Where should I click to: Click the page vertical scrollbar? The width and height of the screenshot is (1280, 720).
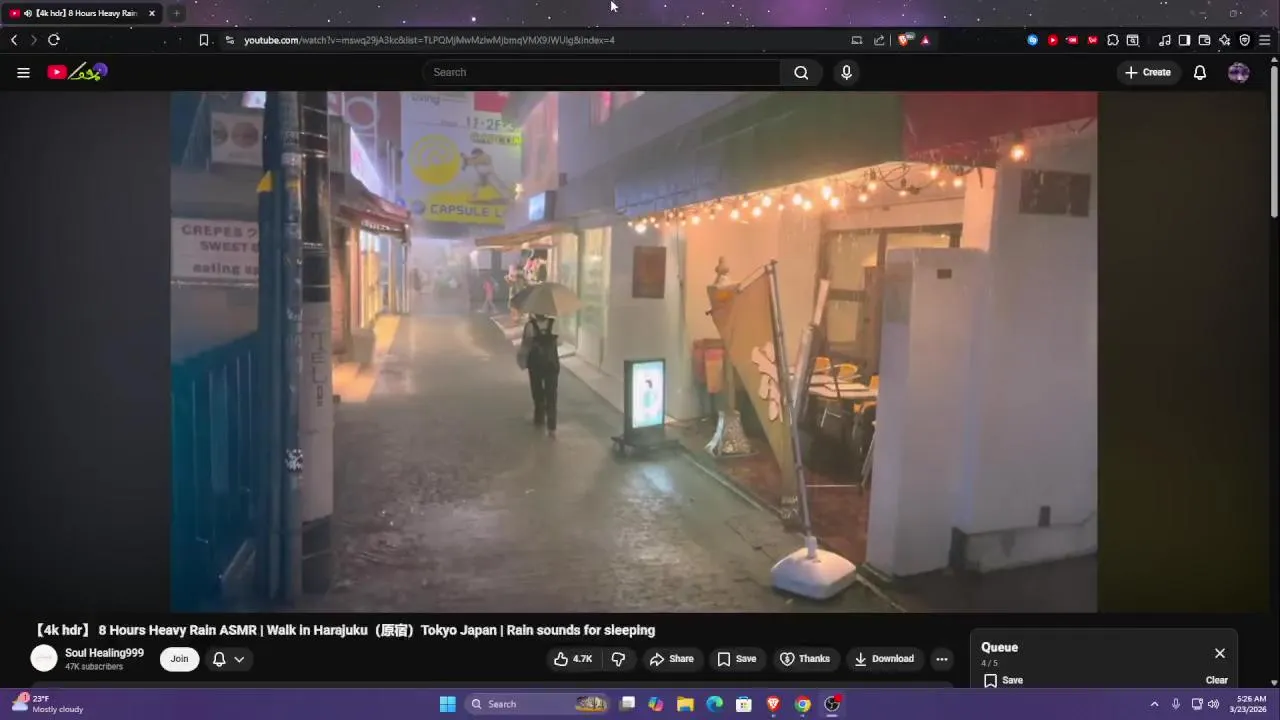1273,140
